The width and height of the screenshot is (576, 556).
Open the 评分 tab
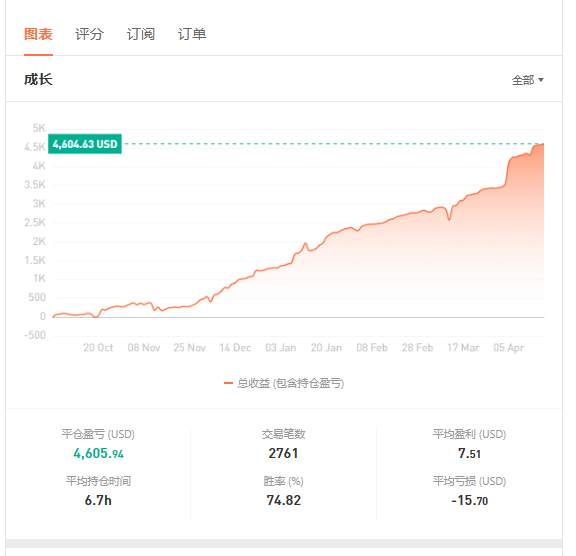(89, 34)
